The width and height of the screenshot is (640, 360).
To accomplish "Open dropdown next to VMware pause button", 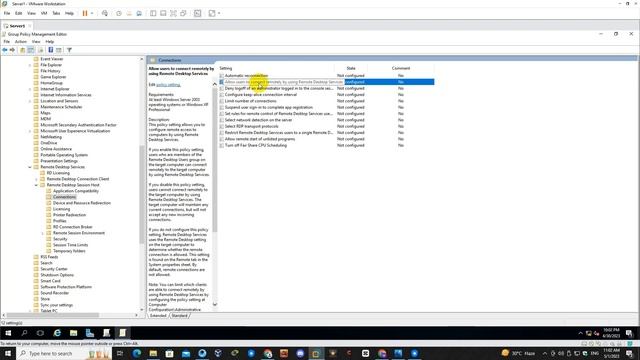I will click(x=92, y=13).
